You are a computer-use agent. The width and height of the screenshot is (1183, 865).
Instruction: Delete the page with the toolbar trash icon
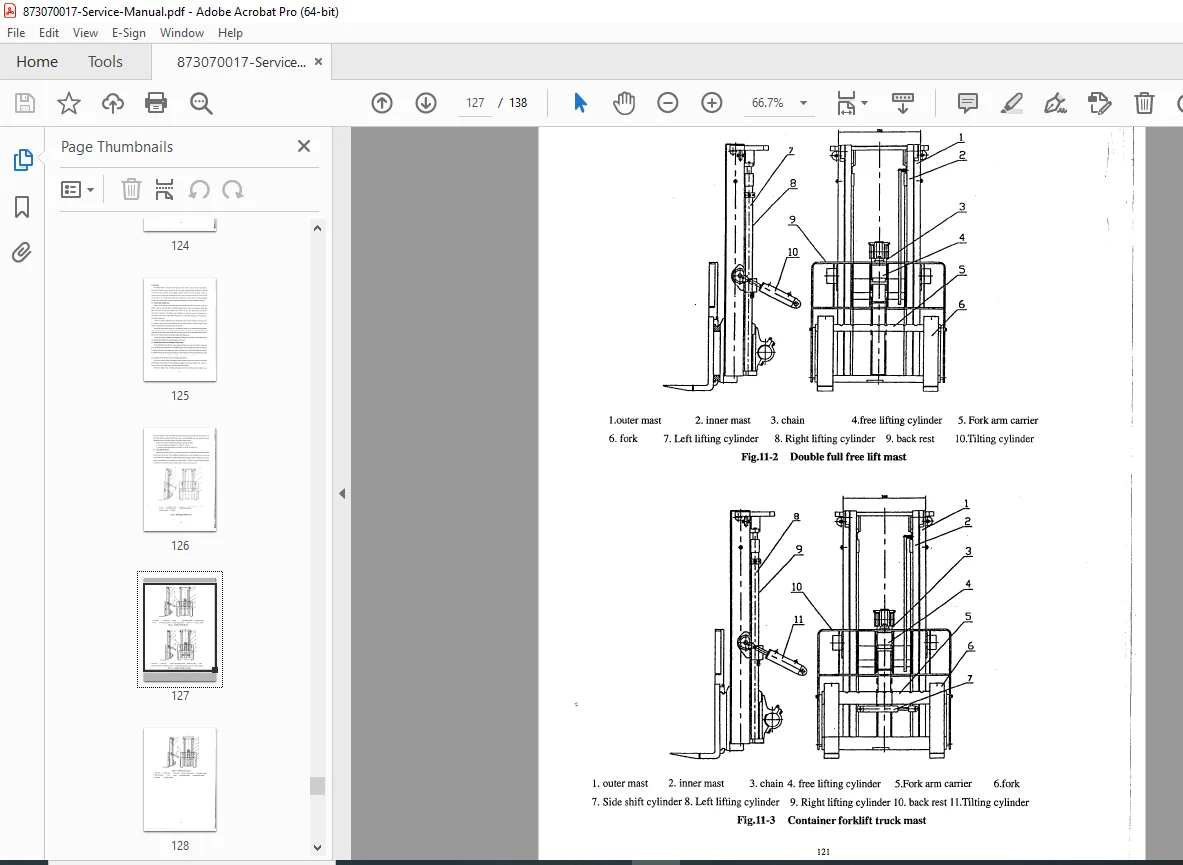[1145, 103]
